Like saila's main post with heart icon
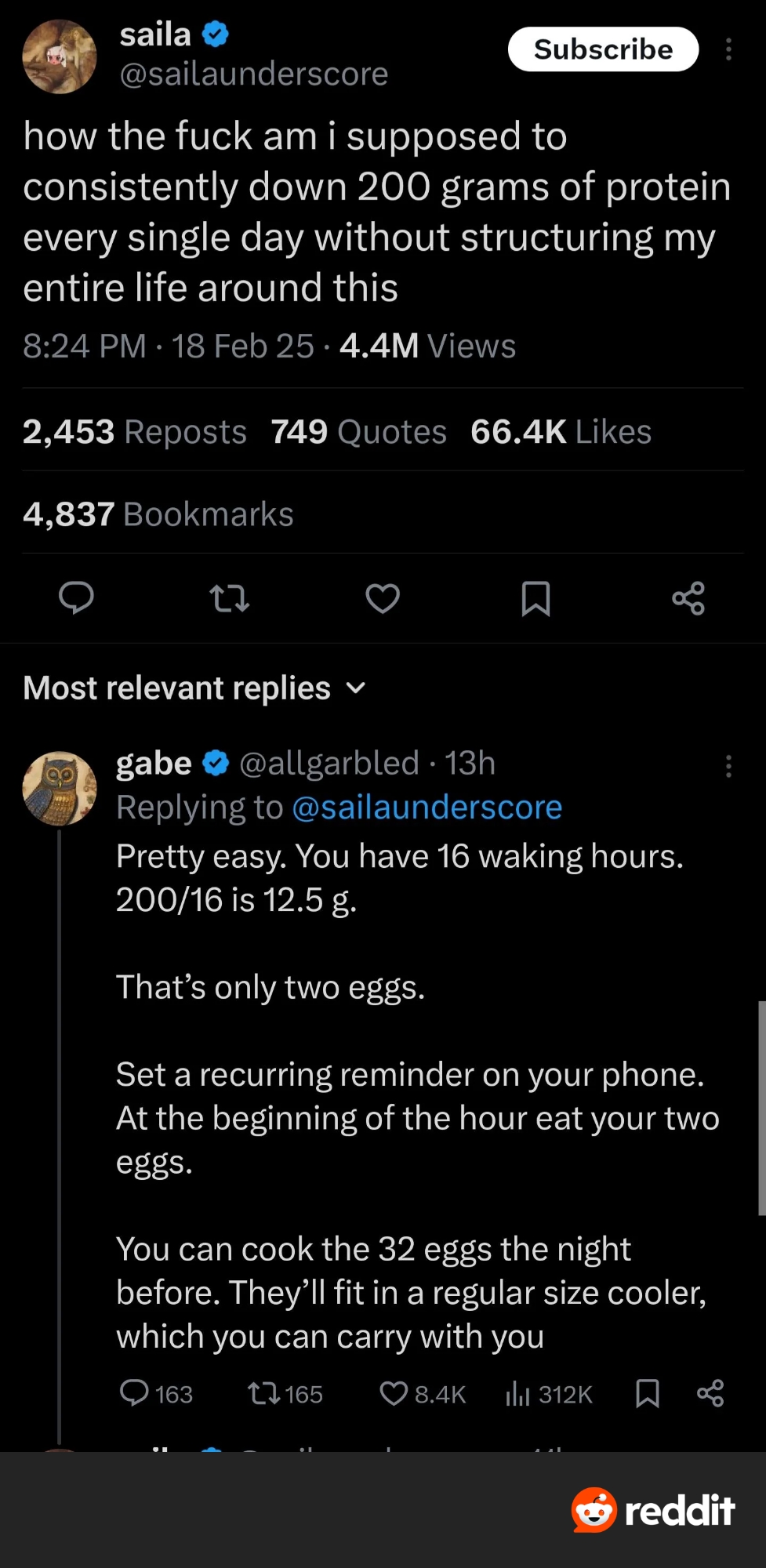The height and width of the screenshot is (1568, 766). click(383, 598)
